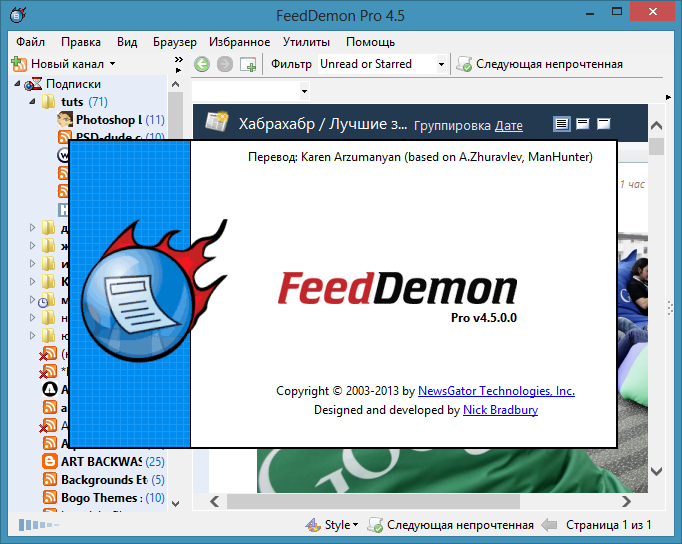Click article view scroll down arrow
The width and height of the screenshot is (682, 544).
pyautogui.click(x=656, y=471)
